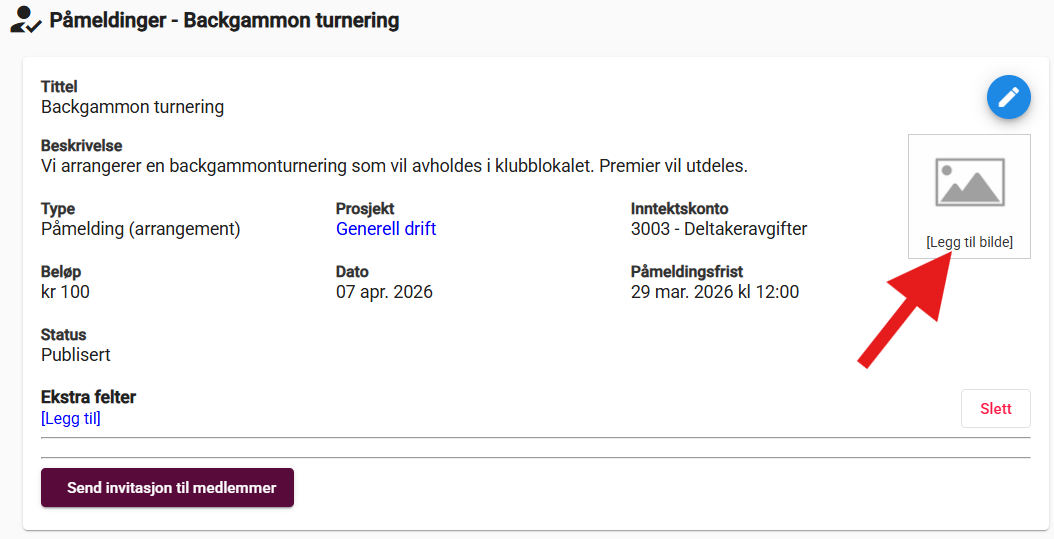
Task: Click the date "07 apr. 2026"
Action: pos(384,292)
